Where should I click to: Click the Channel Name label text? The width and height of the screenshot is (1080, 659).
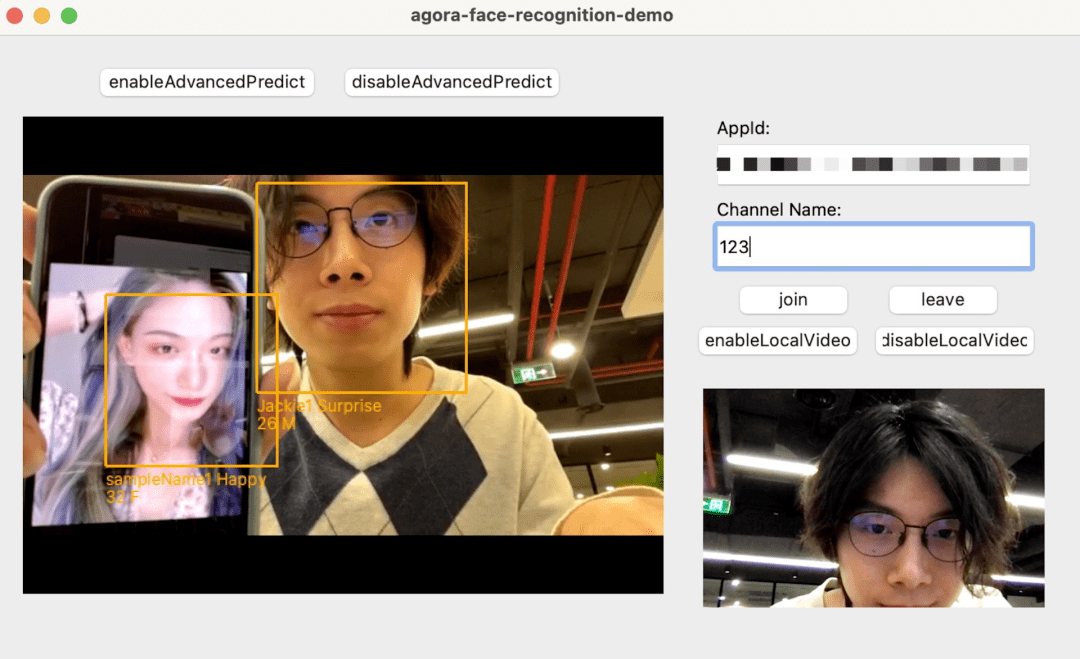pos(779,209)
